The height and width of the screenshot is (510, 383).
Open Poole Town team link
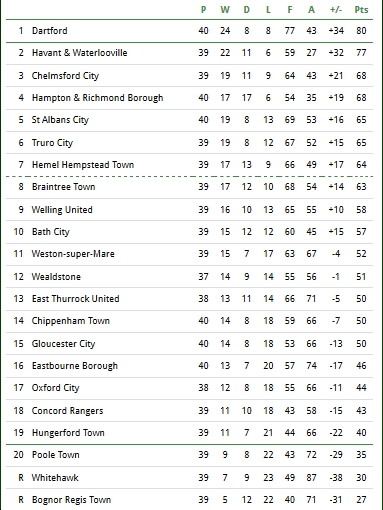click(x=56, y=455)
